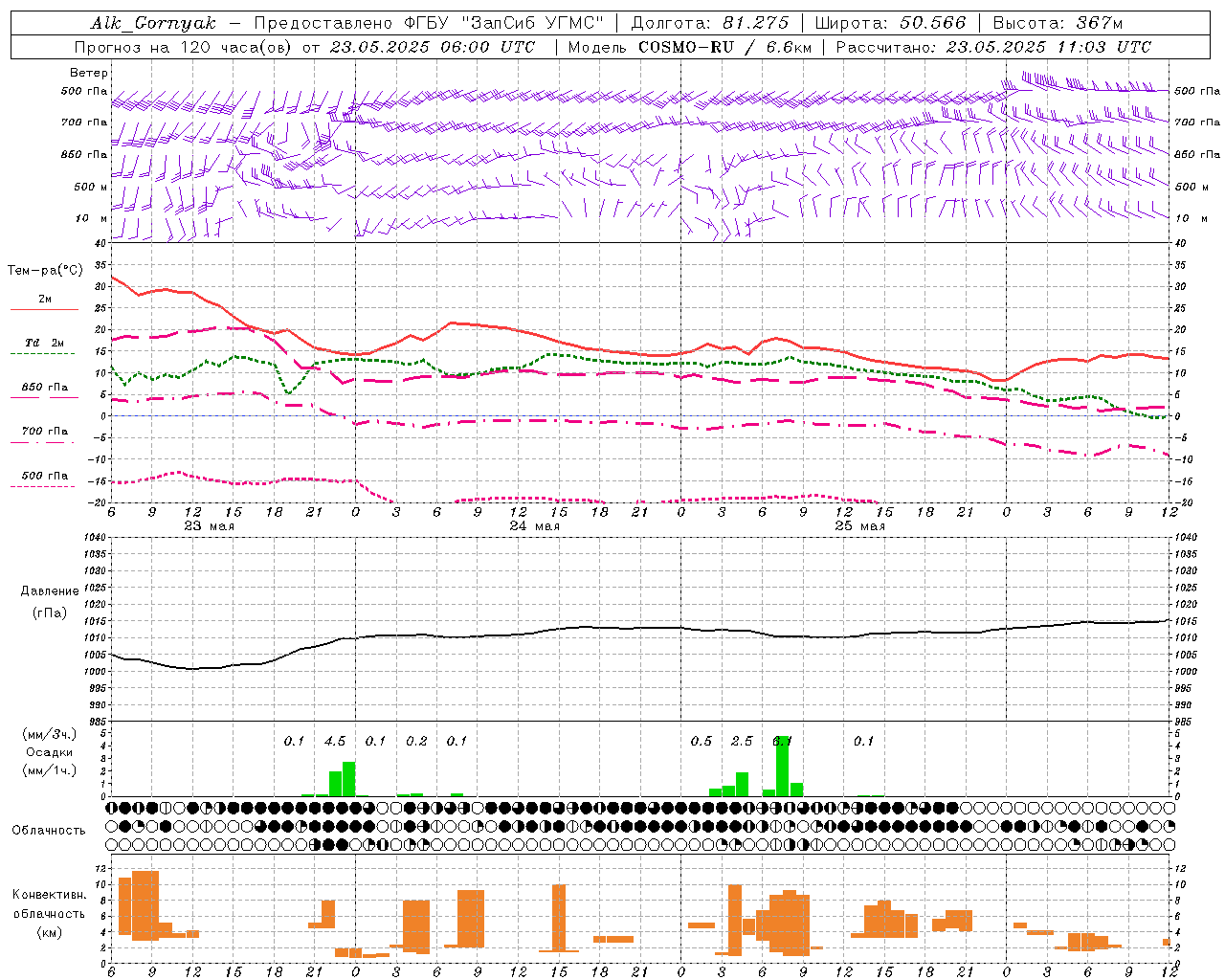1225x980 pixels.
Task: Click the model label COSMO-RU / 6.6км
Action: pyautogui.click(x=724, y=47)
